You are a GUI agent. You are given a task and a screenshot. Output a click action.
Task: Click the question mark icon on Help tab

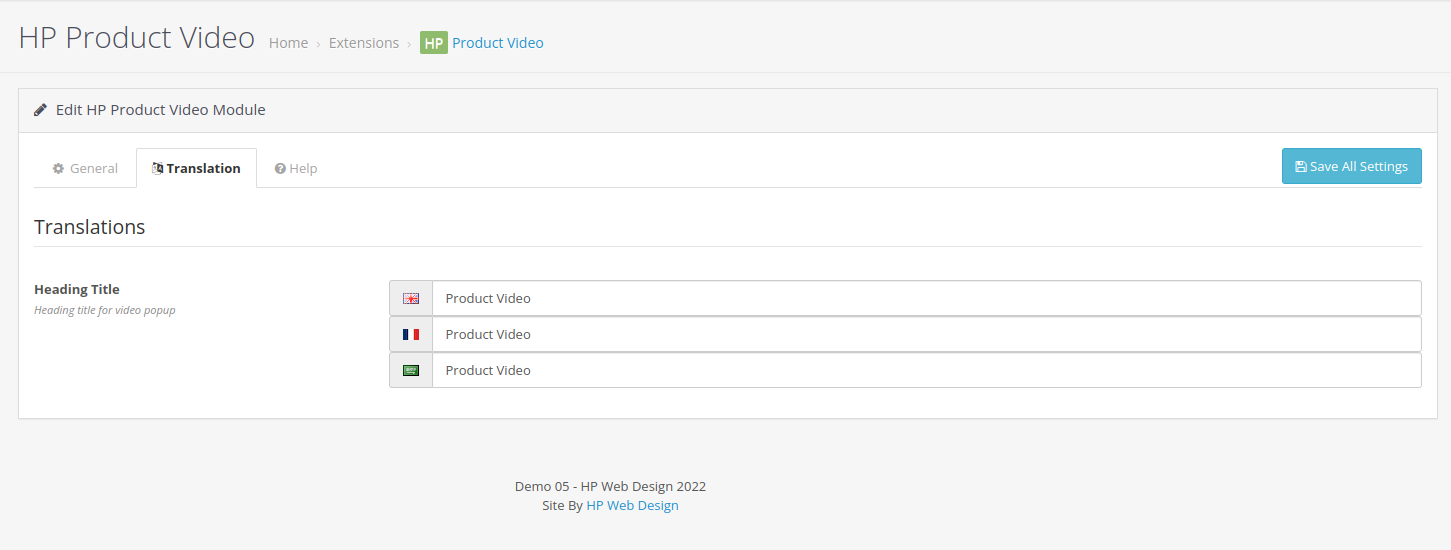click(x=280, y=169)
